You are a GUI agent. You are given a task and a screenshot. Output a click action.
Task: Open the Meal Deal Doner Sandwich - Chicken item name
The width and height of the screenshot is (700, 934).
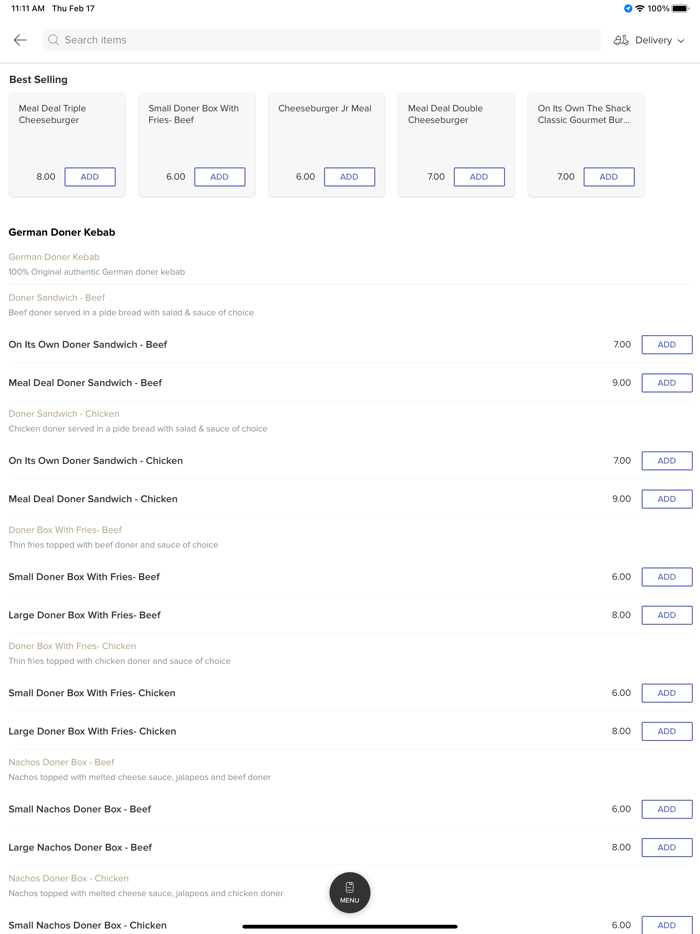pos(93,499)
